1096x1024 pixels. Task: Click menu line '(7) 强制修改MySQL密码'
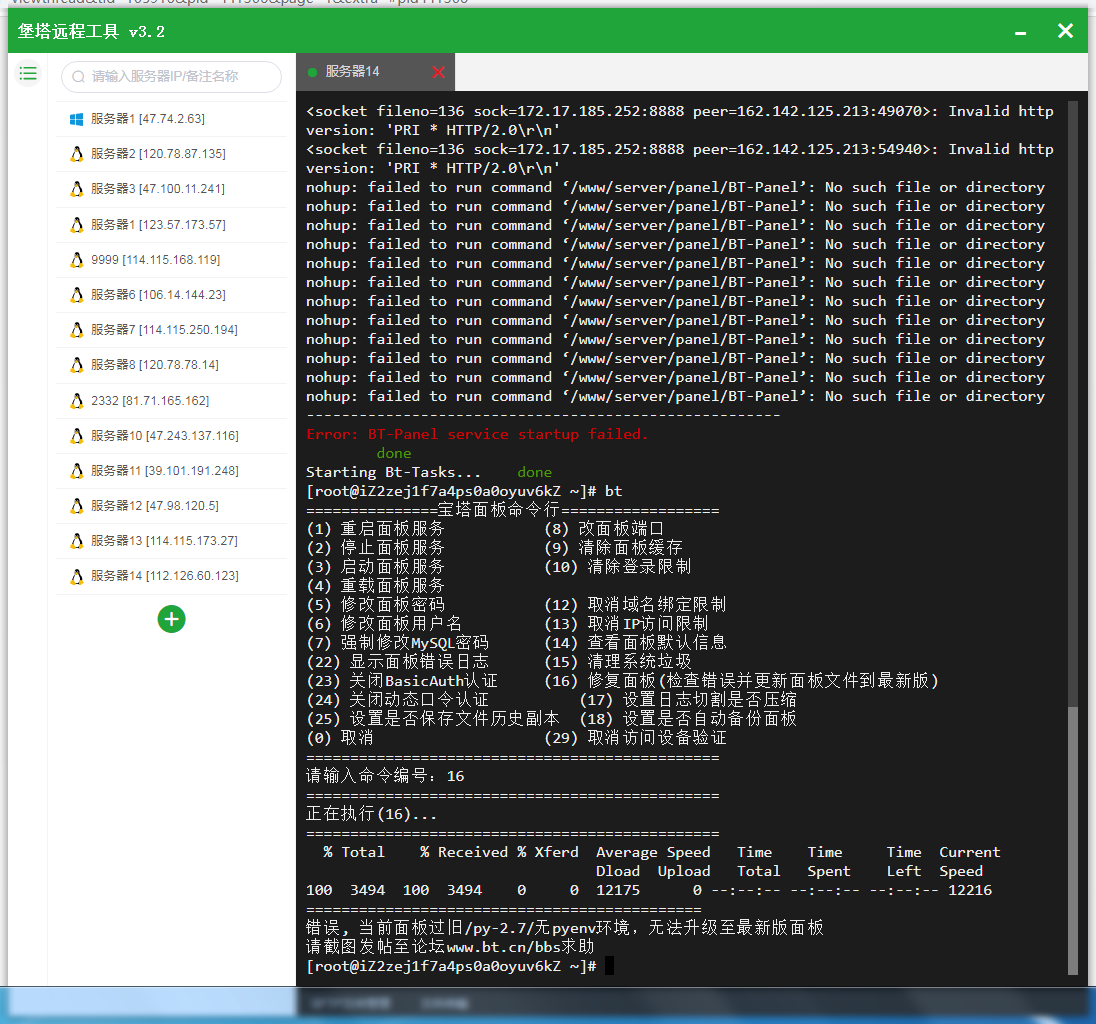(x=398, y=643)
